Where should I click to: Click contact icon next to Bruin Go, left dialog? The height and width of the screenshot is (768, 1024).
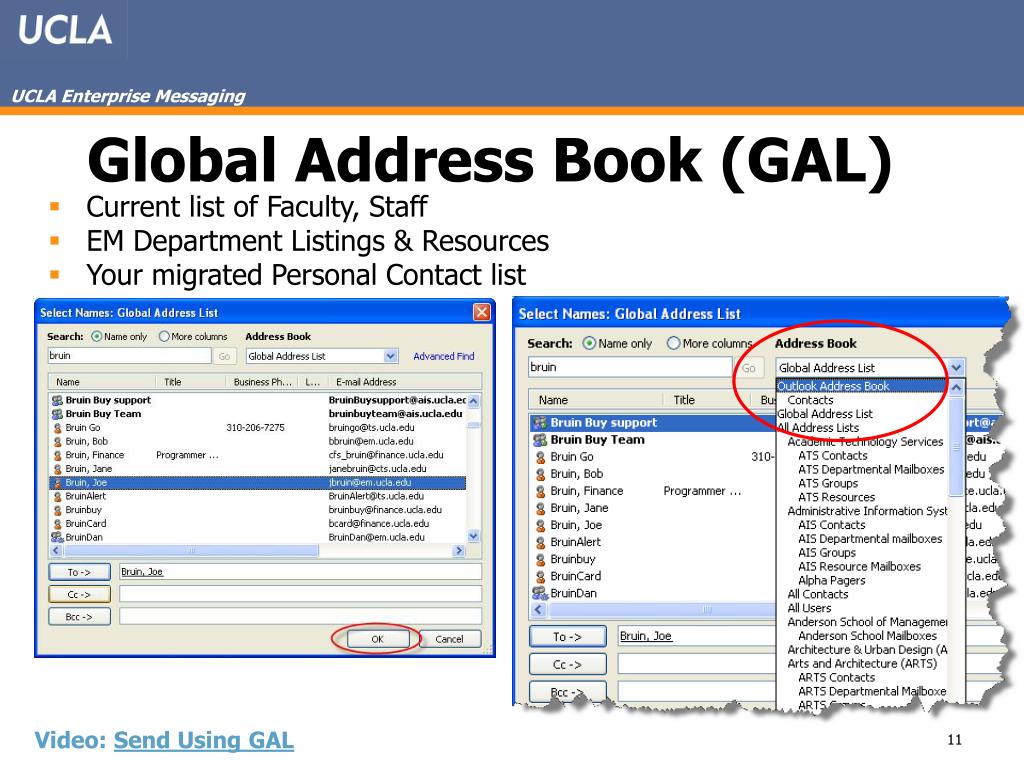pos(57,428)
